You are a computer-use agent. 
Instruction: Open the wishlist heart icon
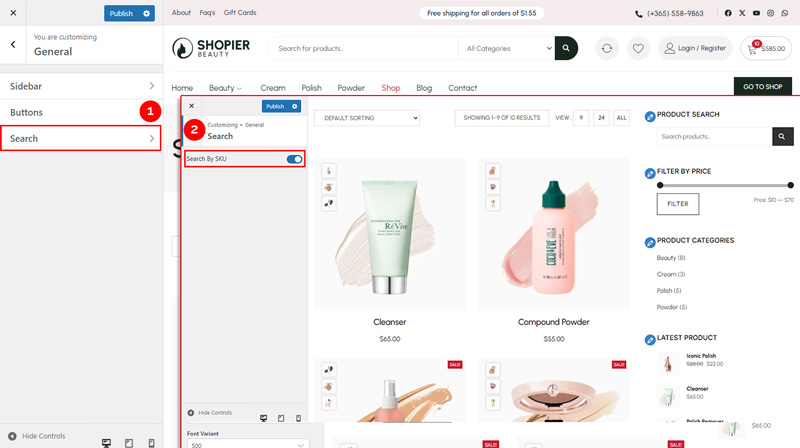coord(638,48)
